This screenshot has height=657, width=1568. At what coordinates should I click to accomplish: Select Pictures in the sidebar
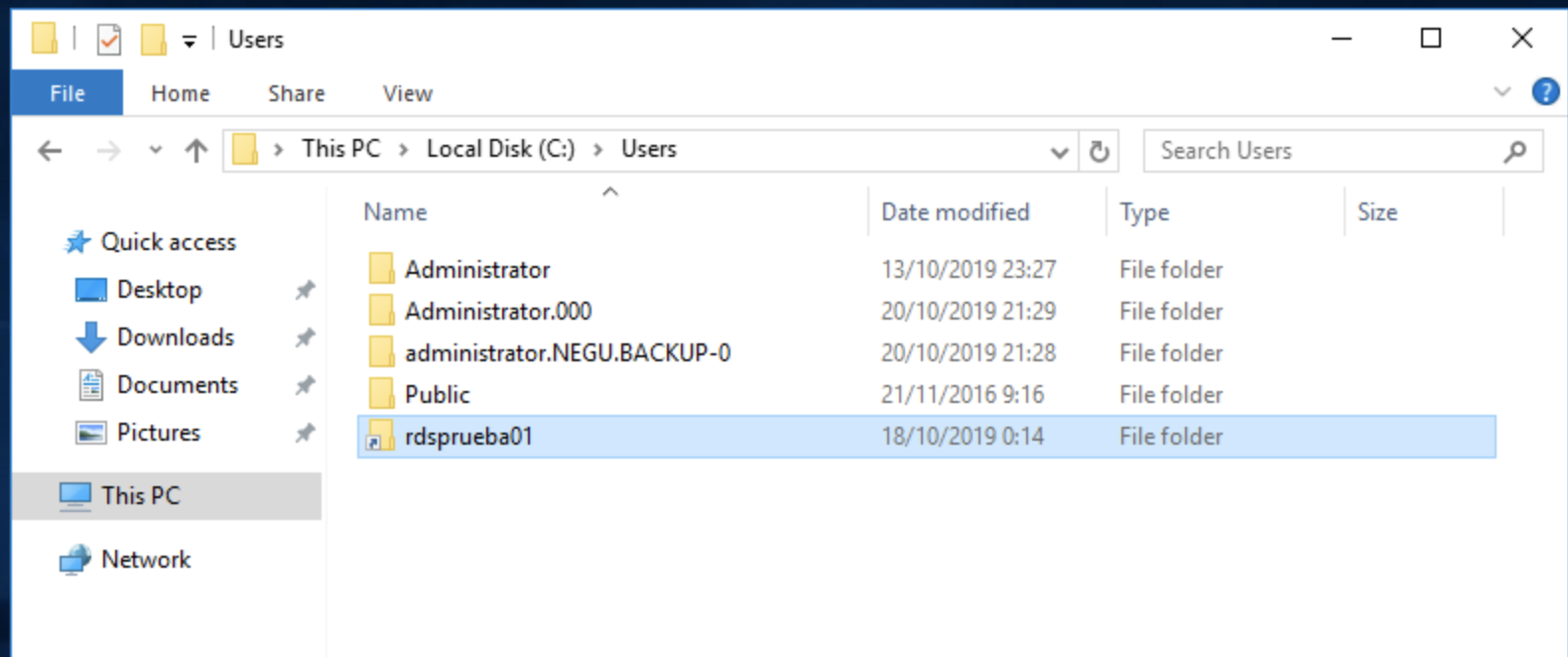point(162,432)
